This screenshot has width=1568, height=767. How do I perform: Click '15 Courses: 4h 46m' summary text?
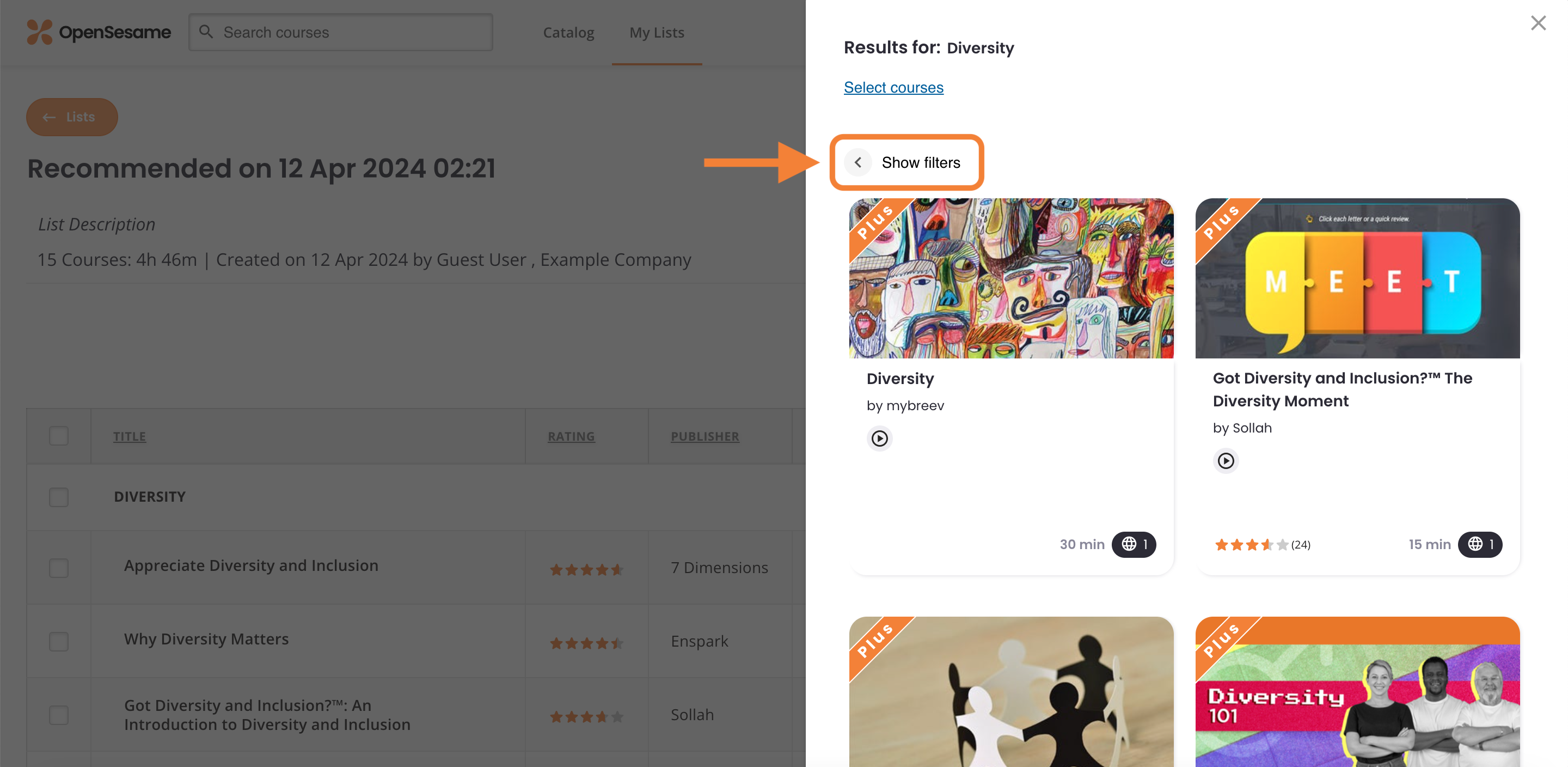(117, 260)
